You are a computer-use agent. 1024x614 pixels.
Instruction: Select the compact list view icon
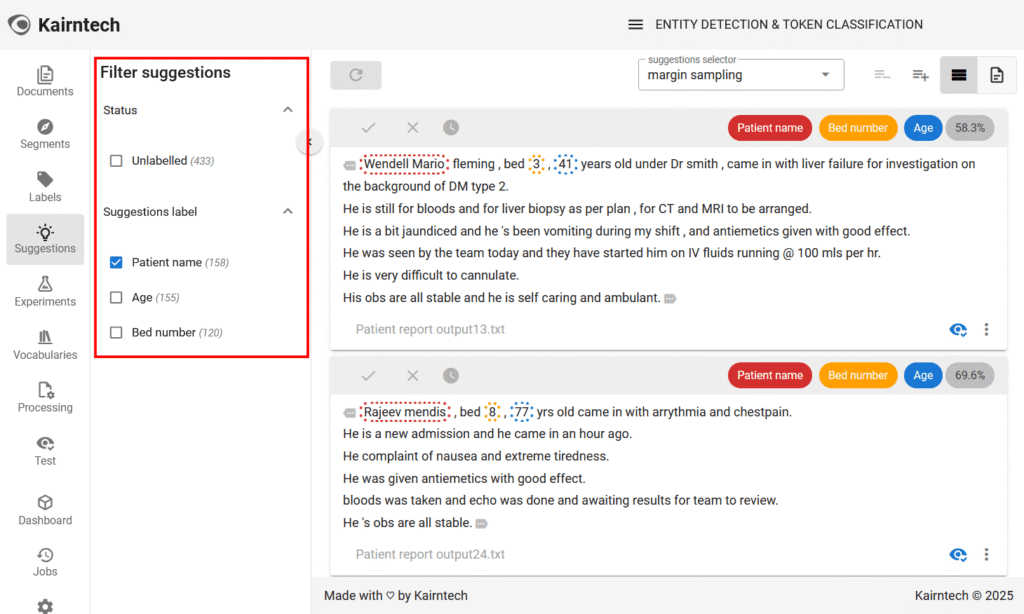click(882, 75)
